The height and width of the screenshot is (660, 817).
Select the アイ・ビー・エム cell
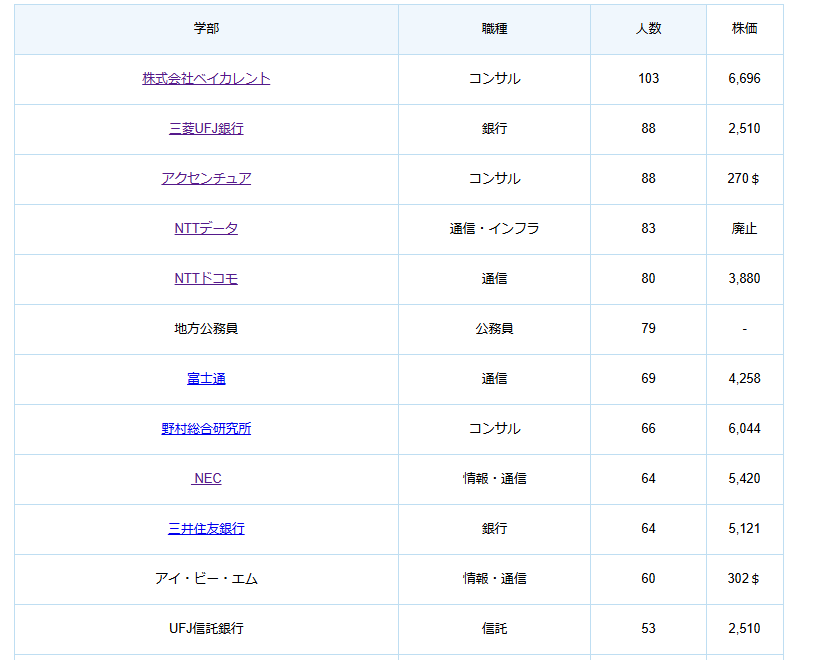tap(206, 579)
